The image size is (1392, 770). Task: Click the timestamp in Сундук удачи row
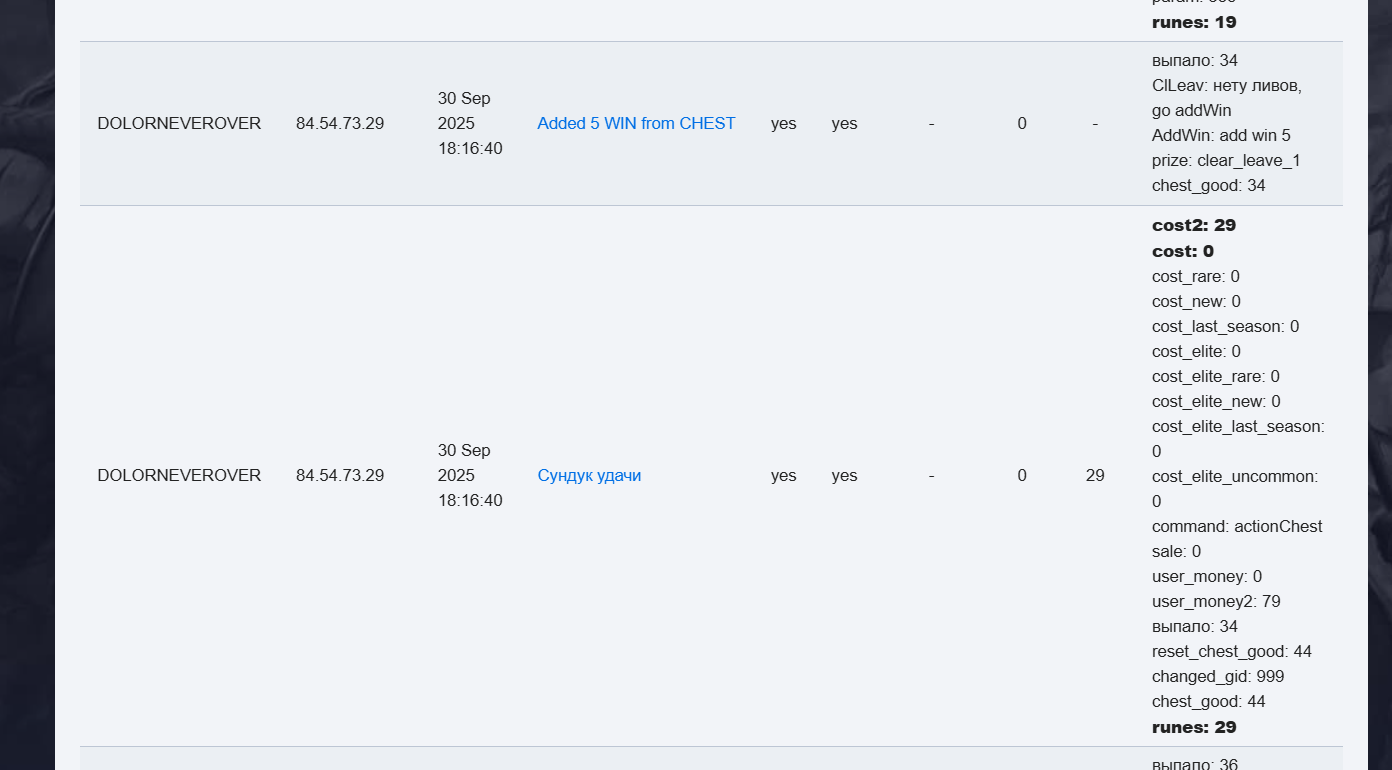tap(470, 476)
